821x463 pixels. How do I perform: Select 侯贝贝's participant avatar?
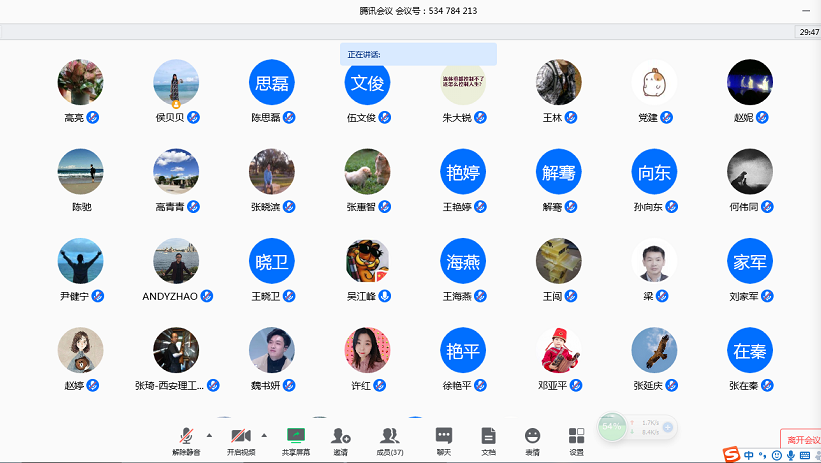click(176, 82)
